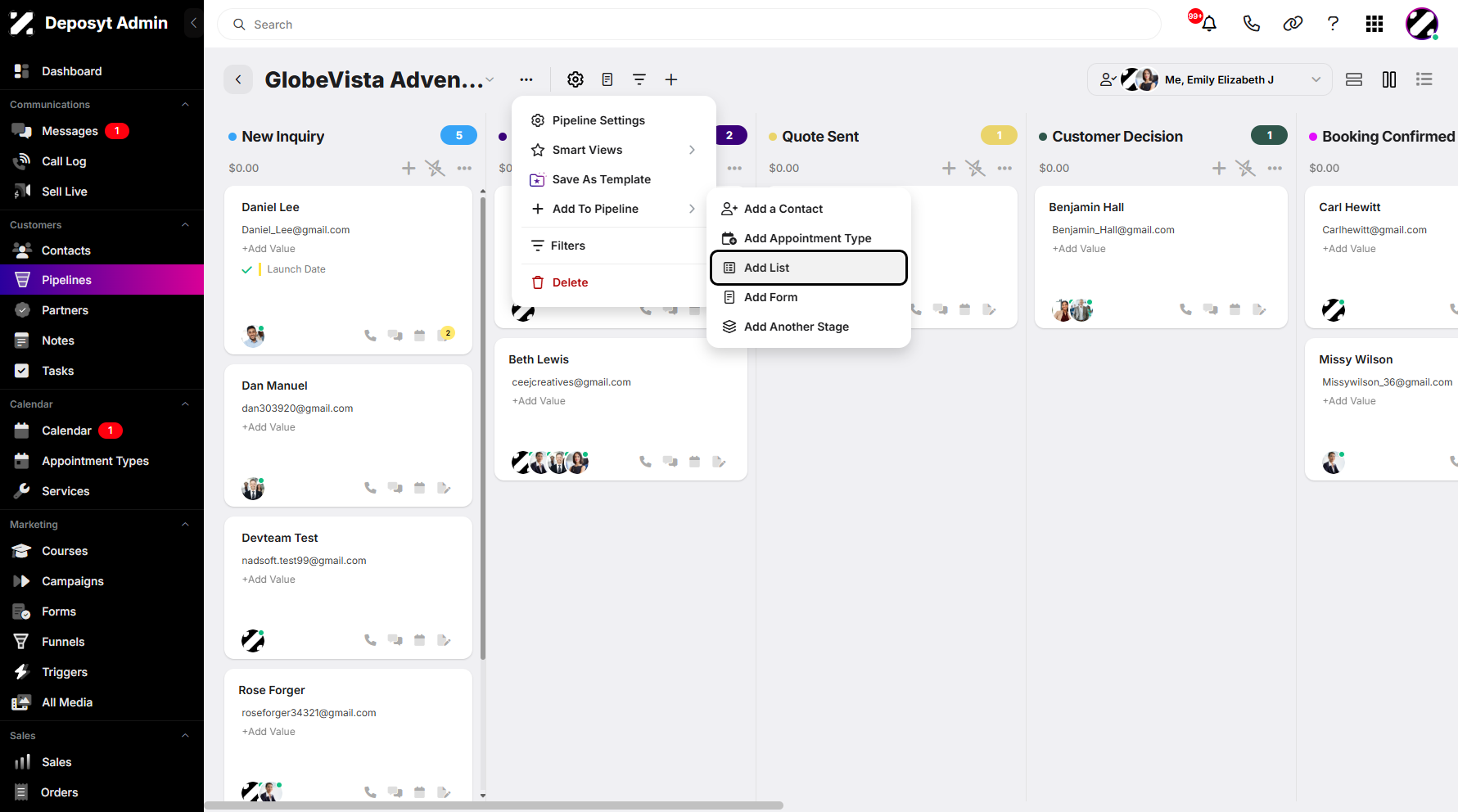
Task: Open Daniel Lee's notes icon with badge 2
Action: coord(445,335)
